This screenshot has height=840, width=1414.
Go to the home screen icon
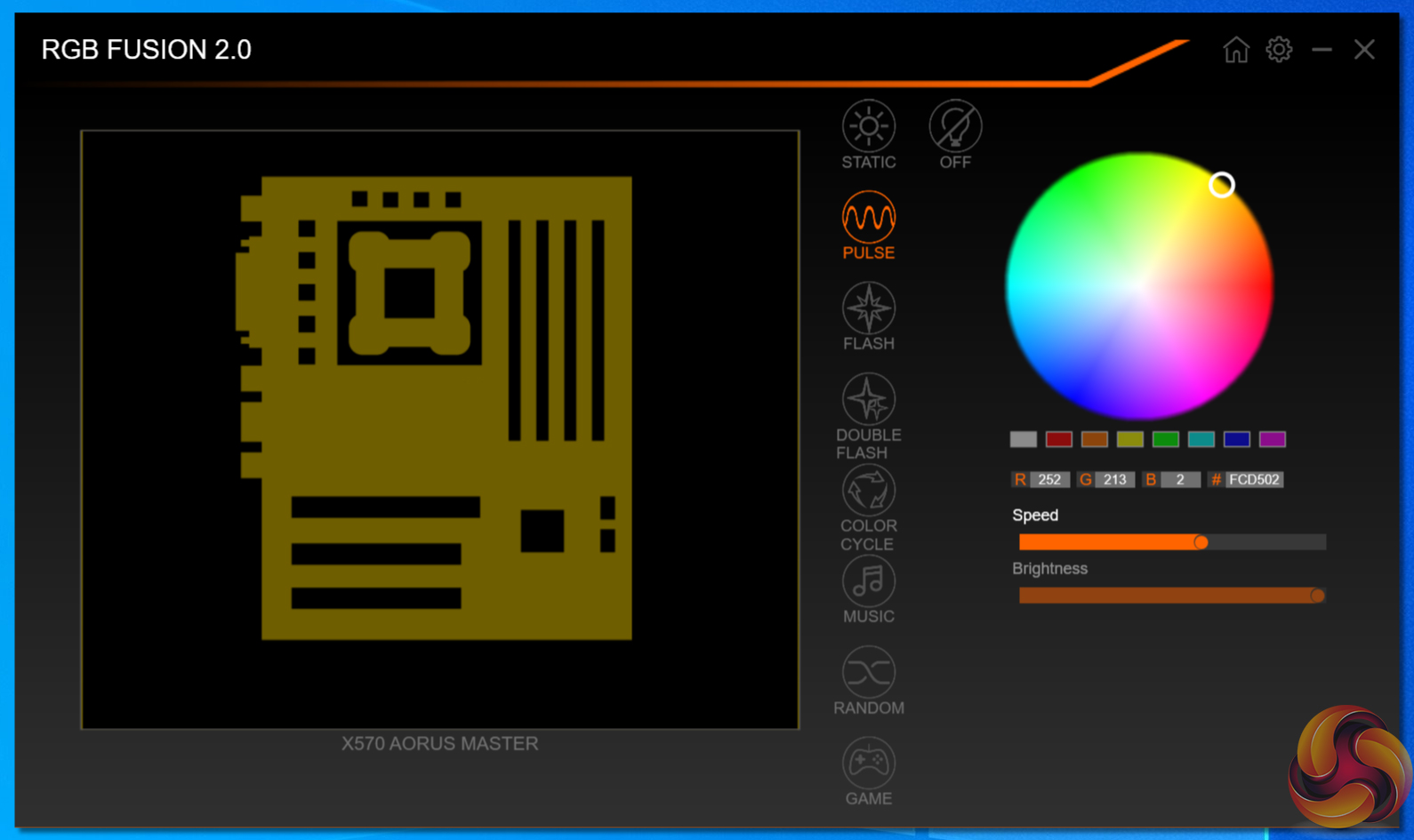(1235, 50)
